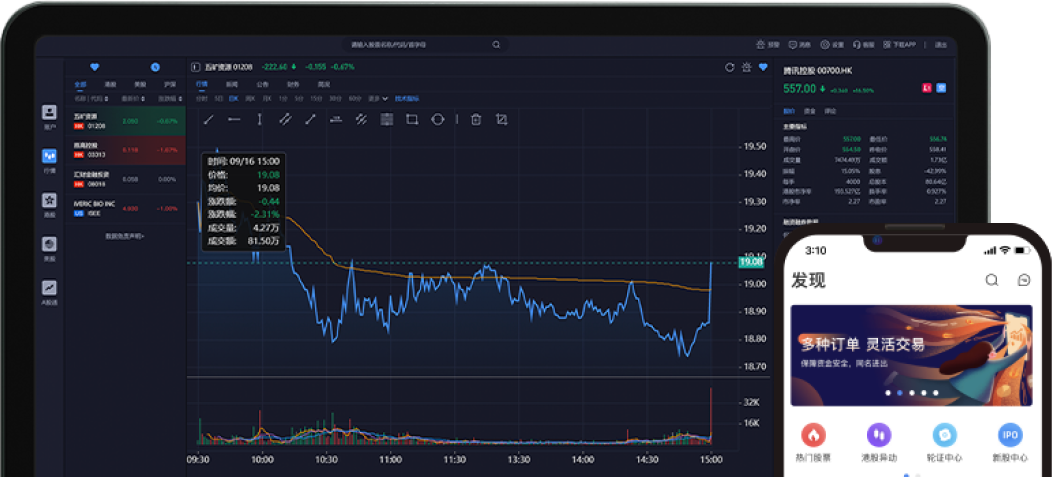The height and width of the screenshot is (477, 1052).
Task: Open 热门股票 on phone screen
Action: (x=813, y=442)
